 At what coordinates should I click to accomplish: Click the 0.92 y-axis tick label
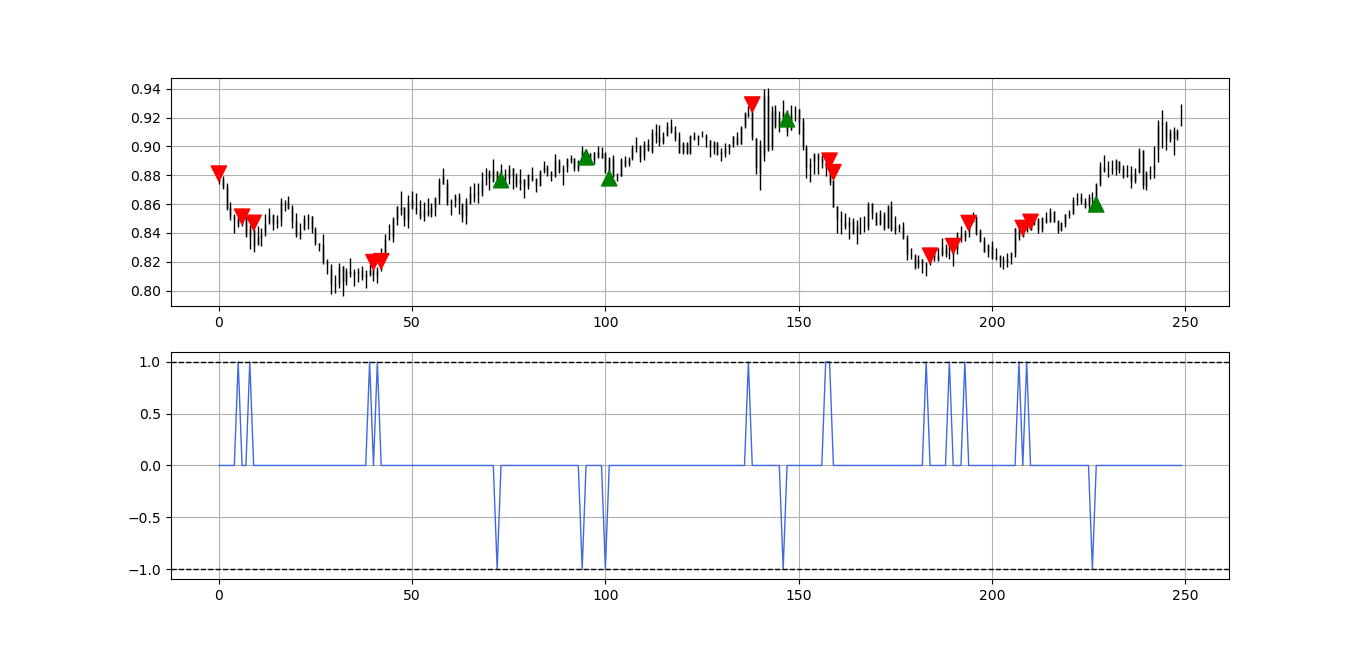(146, 118)
